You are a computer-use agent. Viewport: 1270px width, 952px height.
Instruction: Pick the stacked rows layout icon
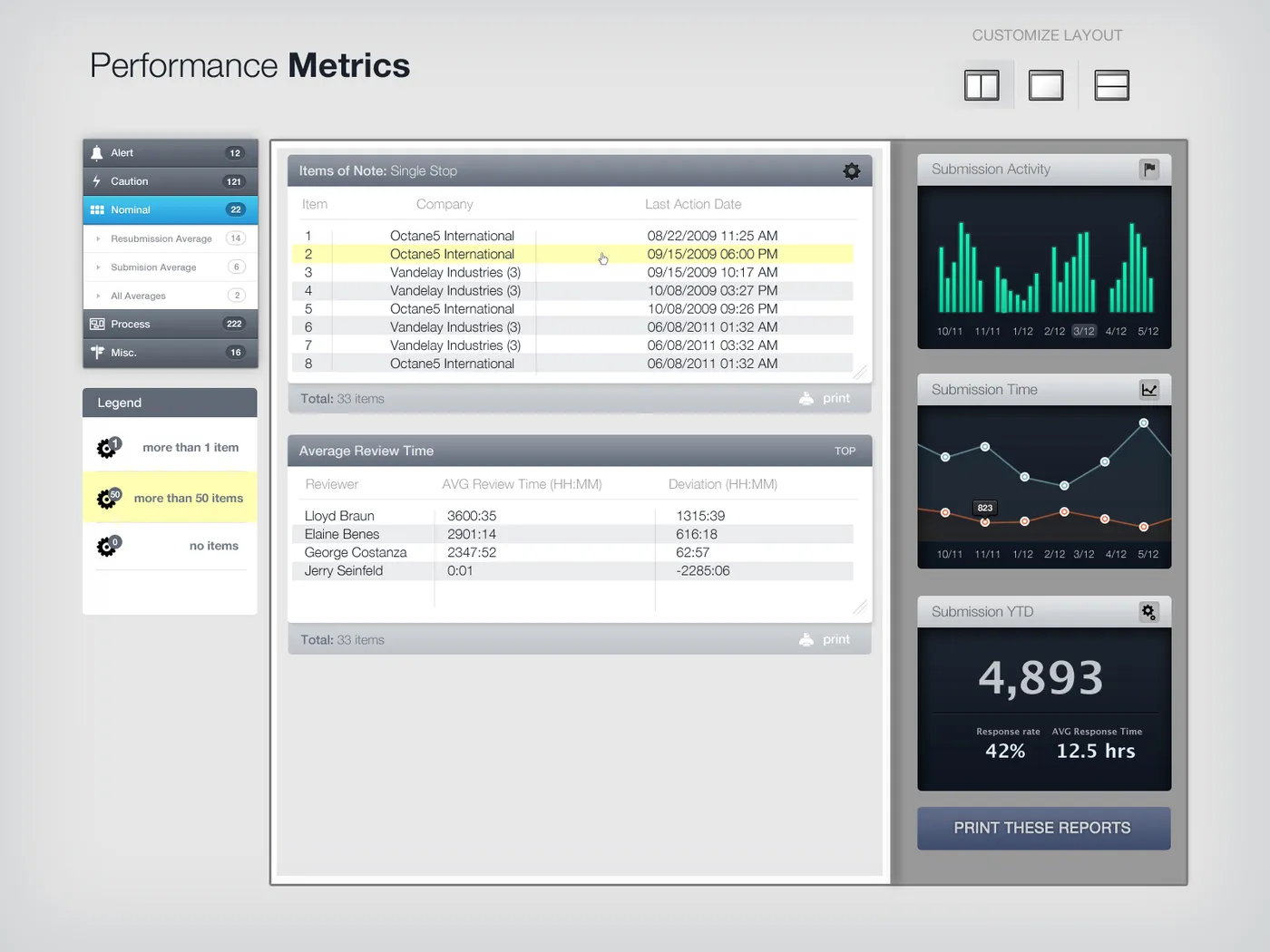[x=1112, y=85]
